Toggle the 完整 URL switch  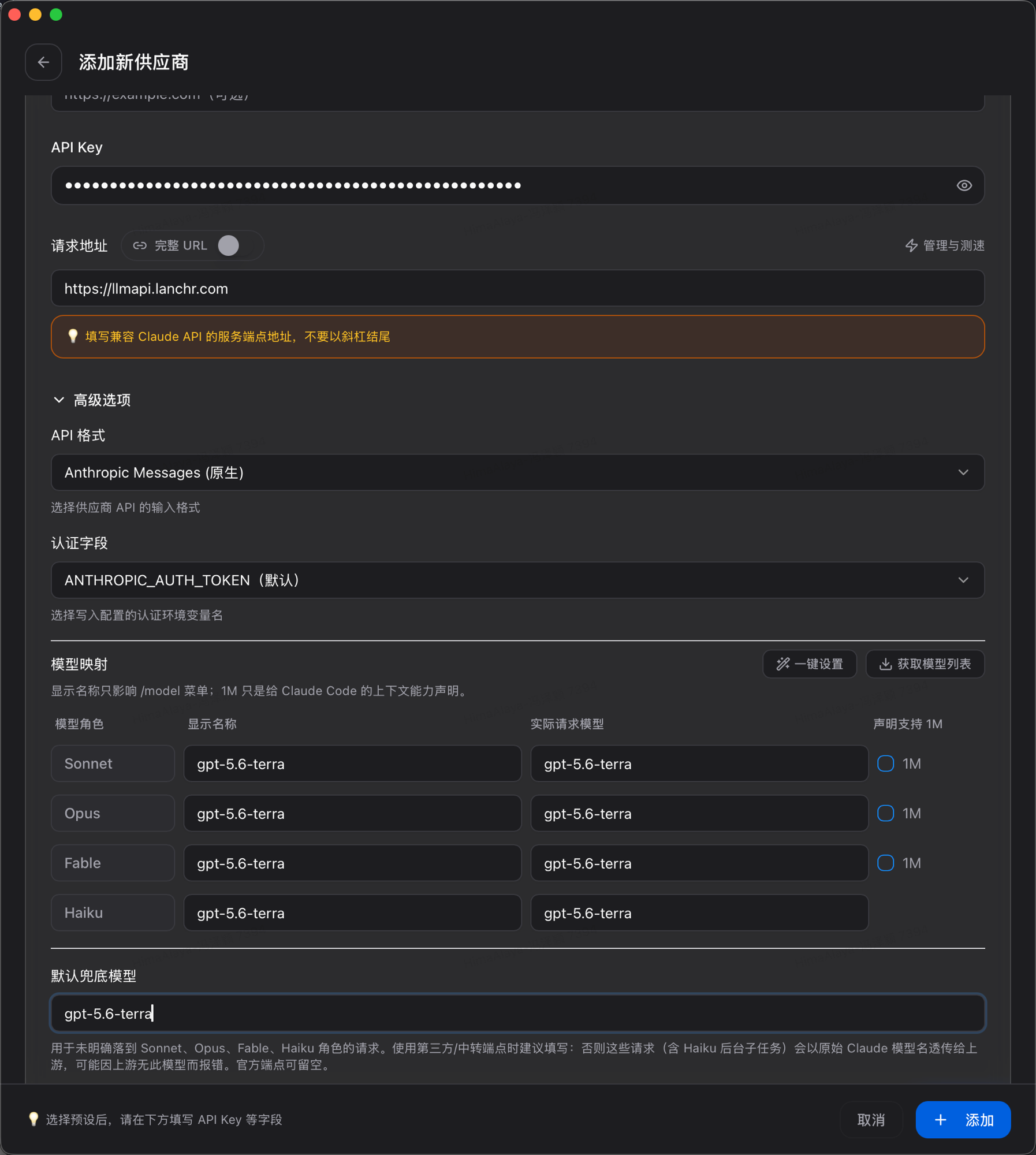coord(235,245)
